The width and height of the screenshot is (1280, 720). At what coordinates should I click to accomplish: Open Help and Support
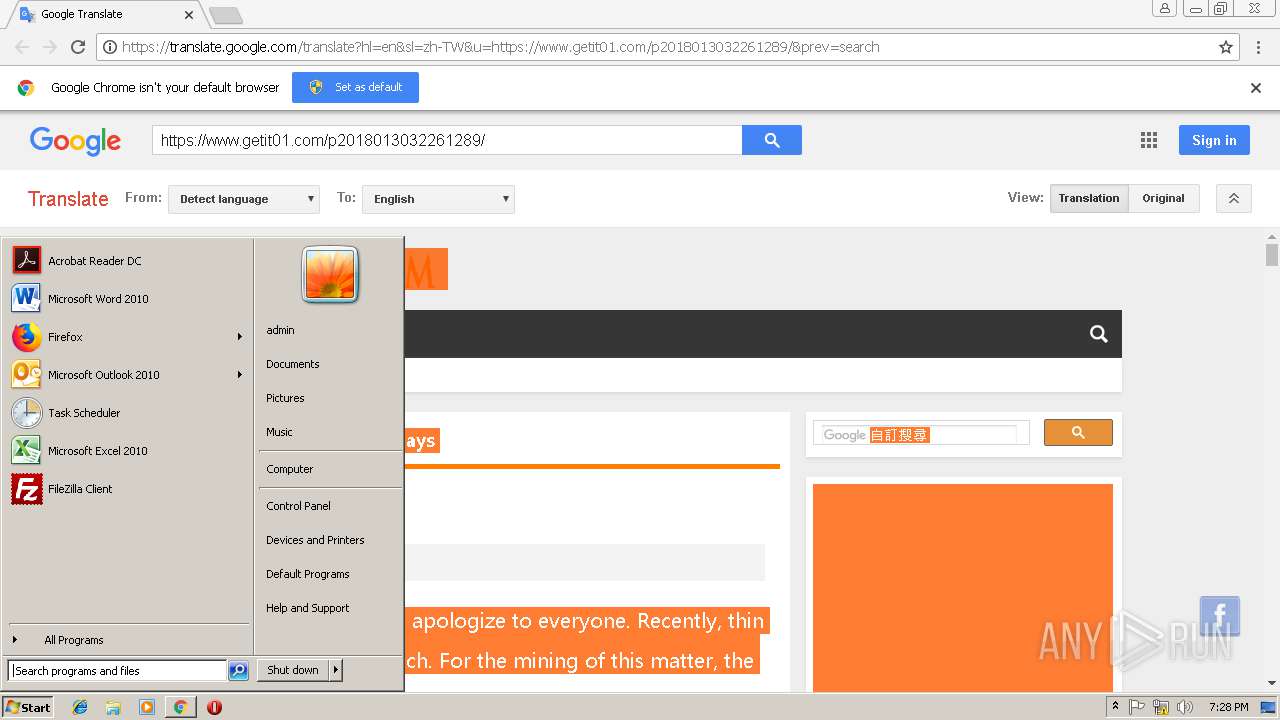coord(308,608)
